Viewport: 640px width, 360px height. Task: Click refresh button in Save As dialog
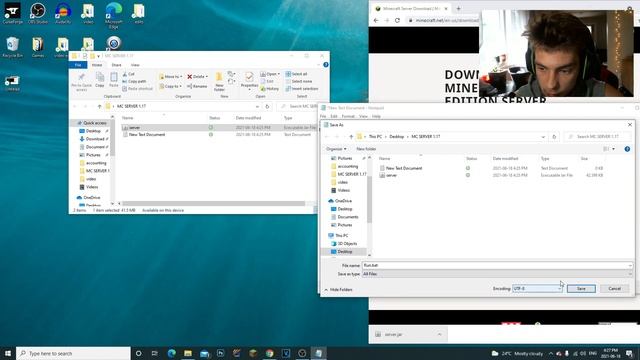tap(554, 137)
